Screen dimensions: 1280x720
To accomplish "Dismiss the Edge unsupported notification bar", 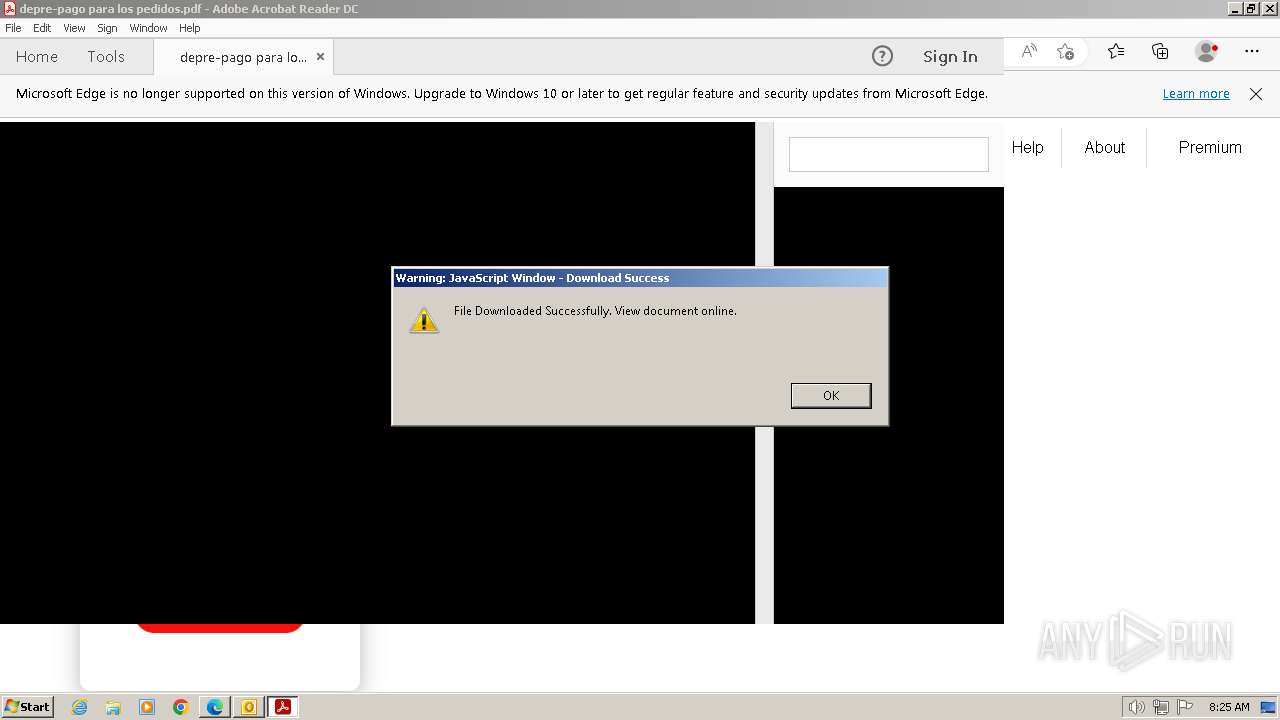I will click(x=1256, y=94).
